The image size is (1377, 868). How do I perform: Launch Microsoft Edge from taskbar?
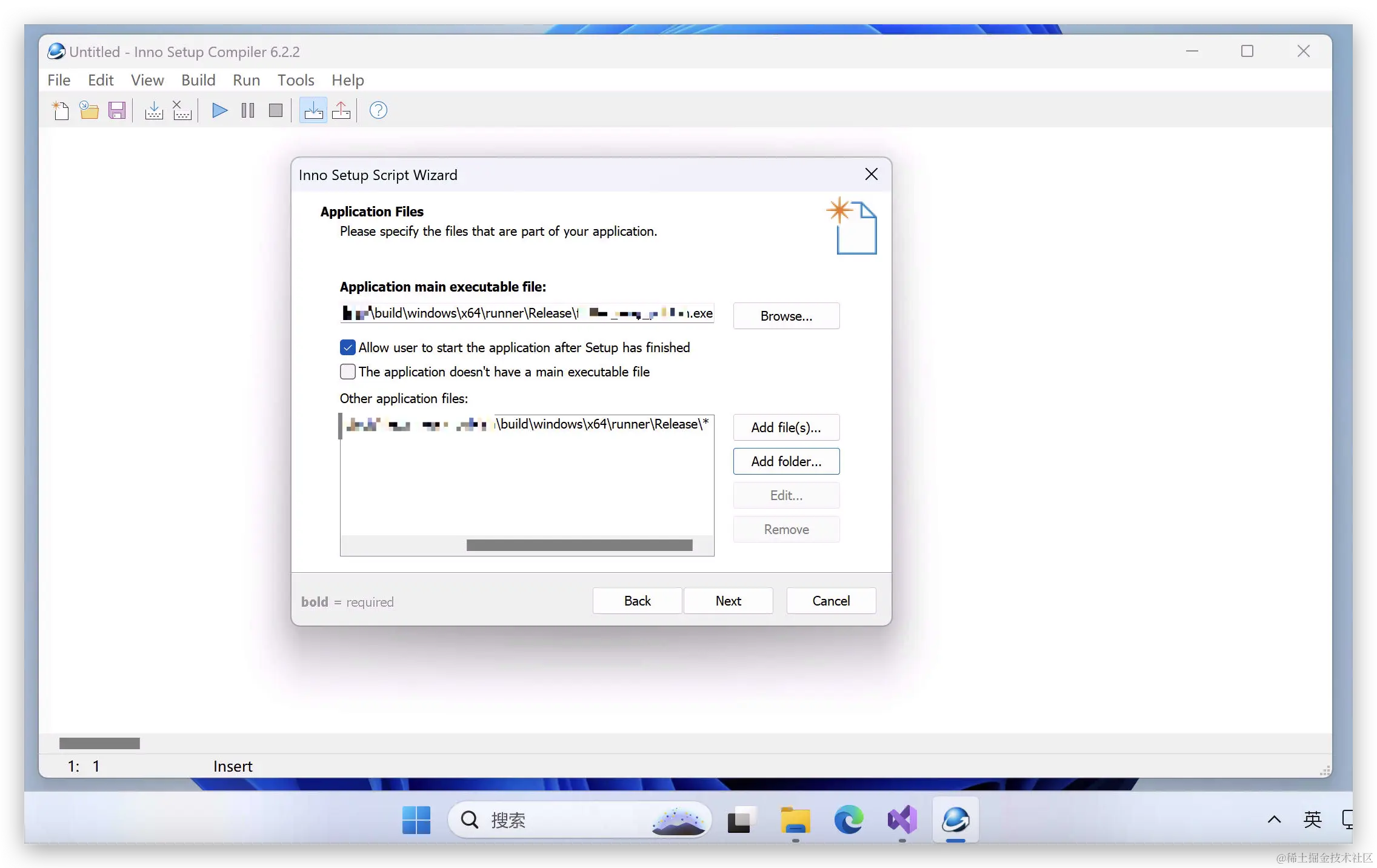[x=849, y=820]
